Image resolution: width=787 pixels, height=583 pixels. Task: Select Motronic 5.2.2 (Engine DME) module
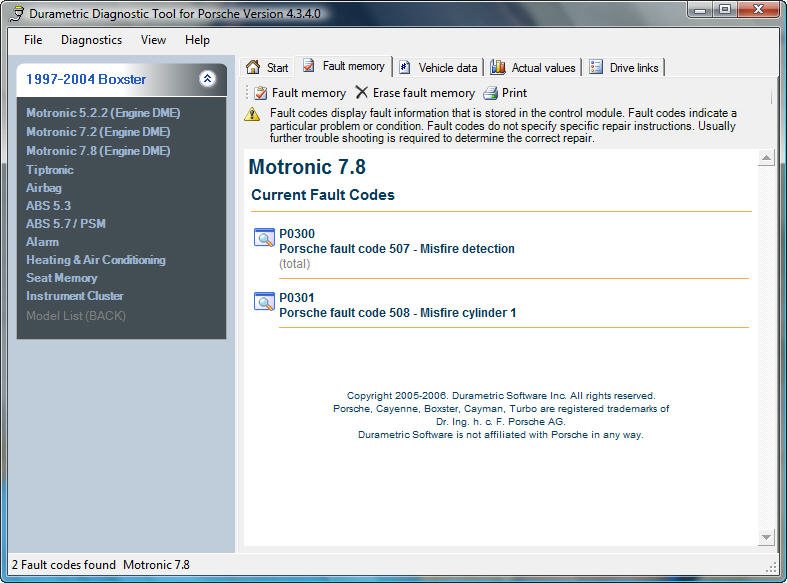[x=103, y=113]
